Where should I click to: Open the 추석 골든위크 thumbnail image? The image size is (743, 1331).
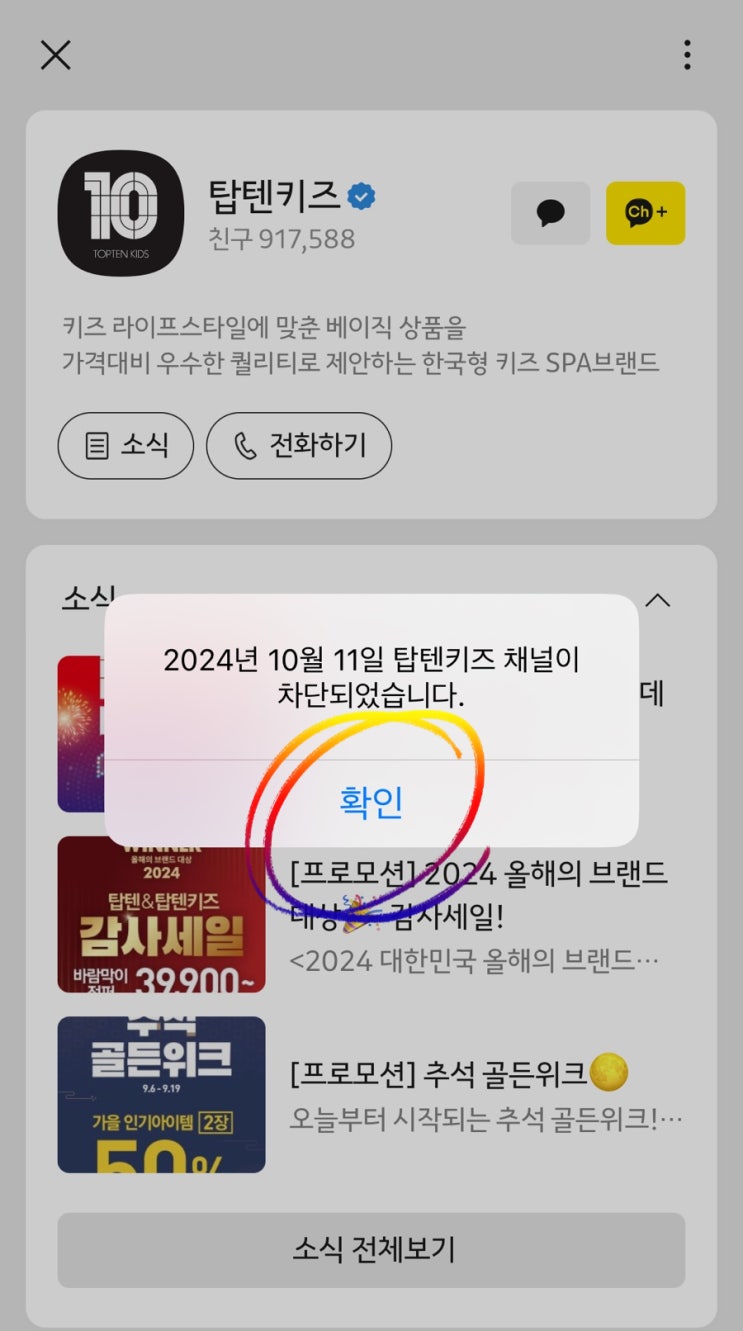coord(161,1094)
